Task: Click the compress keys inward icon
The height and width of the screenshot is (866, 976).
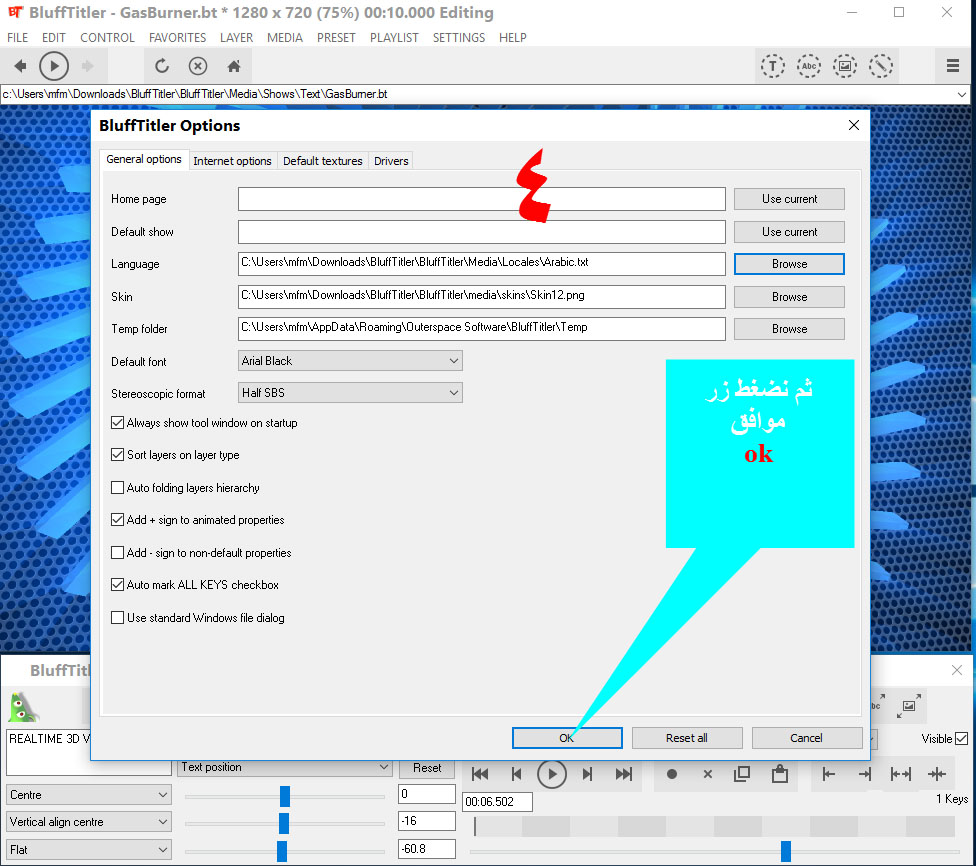Action: 937,774
